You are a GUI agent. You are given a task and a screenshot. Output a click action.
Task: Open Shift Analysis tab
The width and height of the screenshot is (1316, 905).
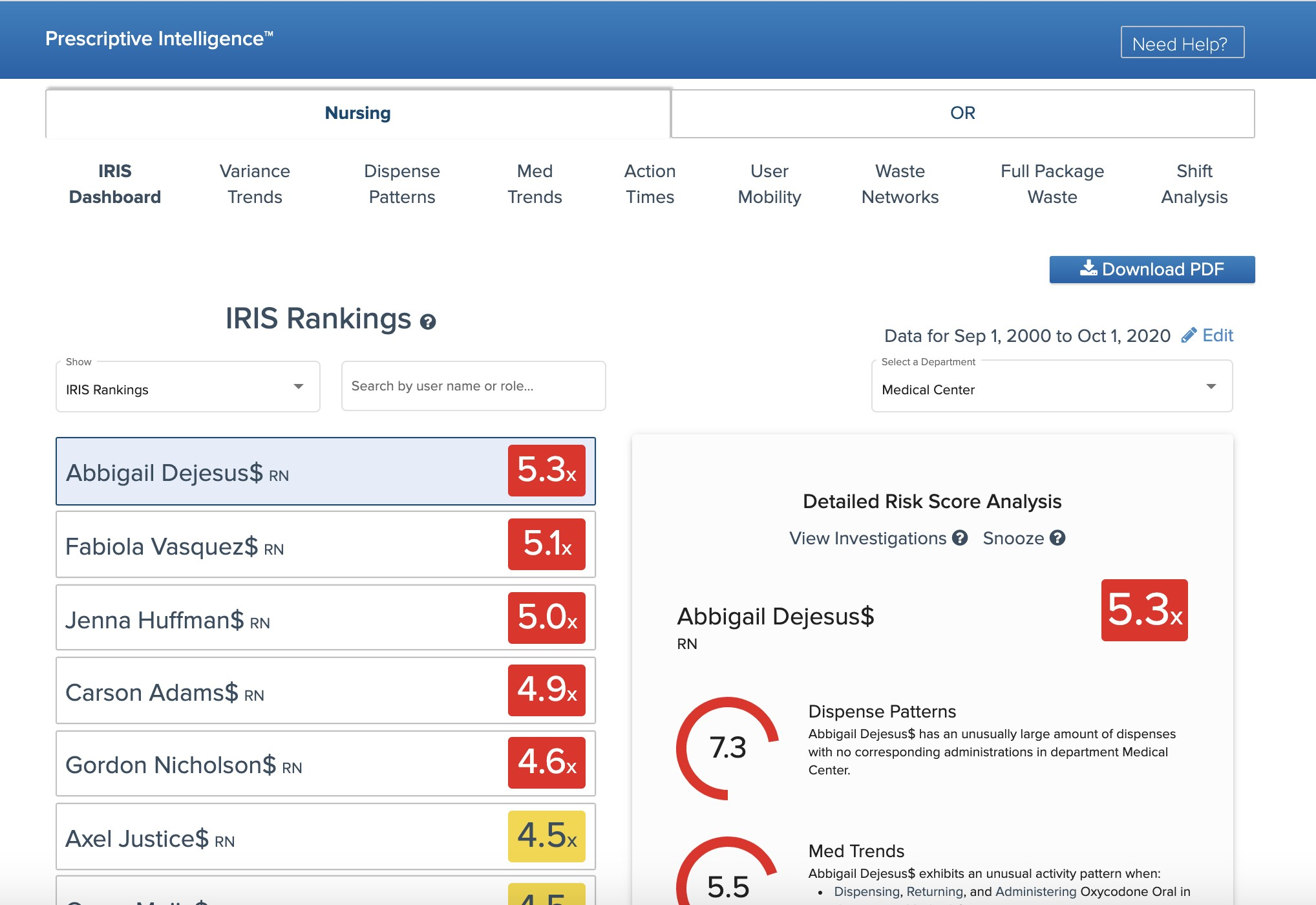click(x=1194, y=184)
